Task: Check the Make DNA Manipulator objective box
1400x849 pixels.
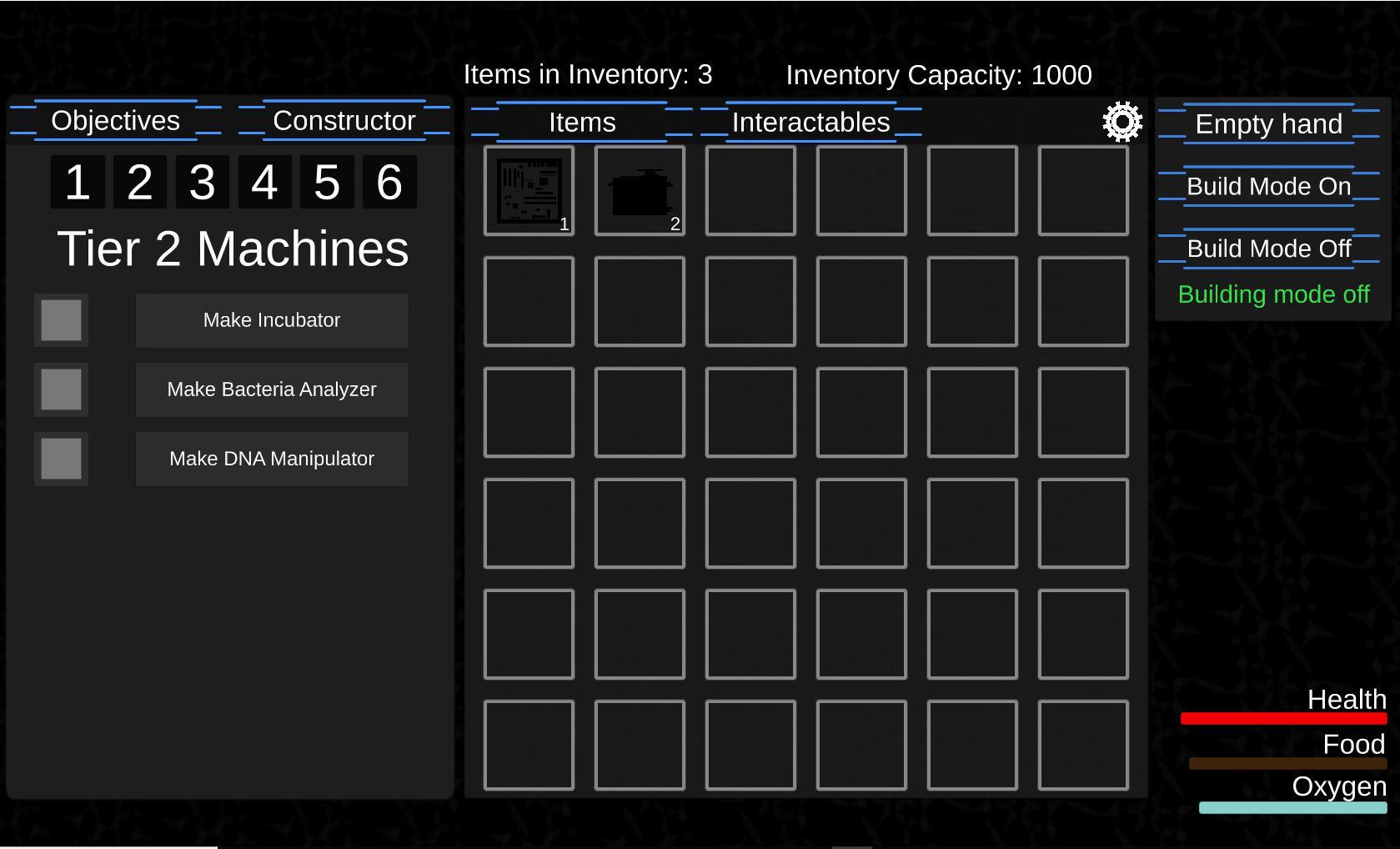Action: (x=61, y=459)
